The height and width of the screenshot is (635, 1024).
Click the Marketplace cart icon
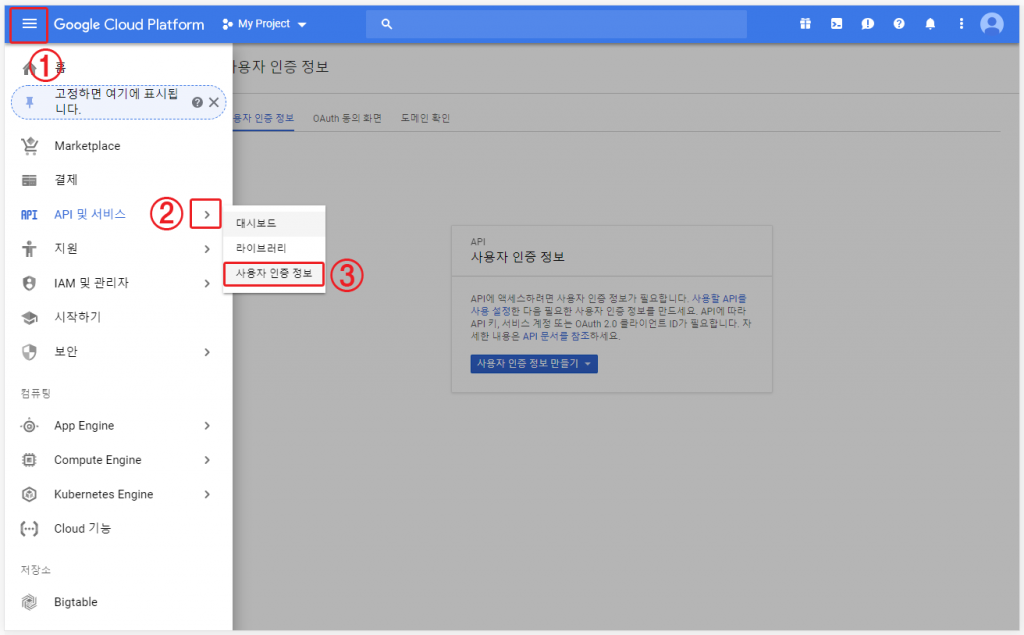(30, 146)
